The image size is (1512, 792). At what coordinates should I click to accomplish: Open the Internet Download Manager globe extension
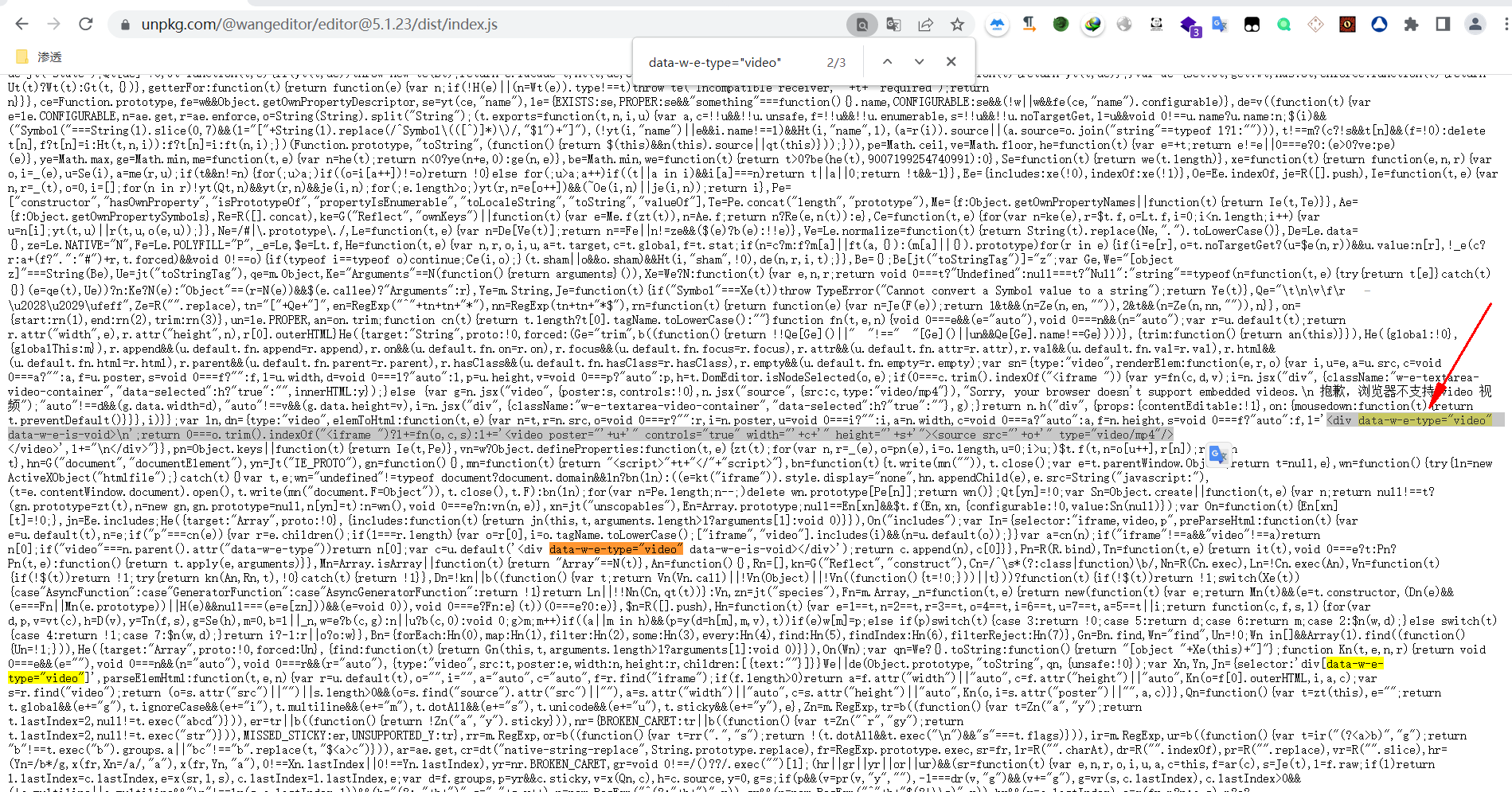pos(1092,24)
